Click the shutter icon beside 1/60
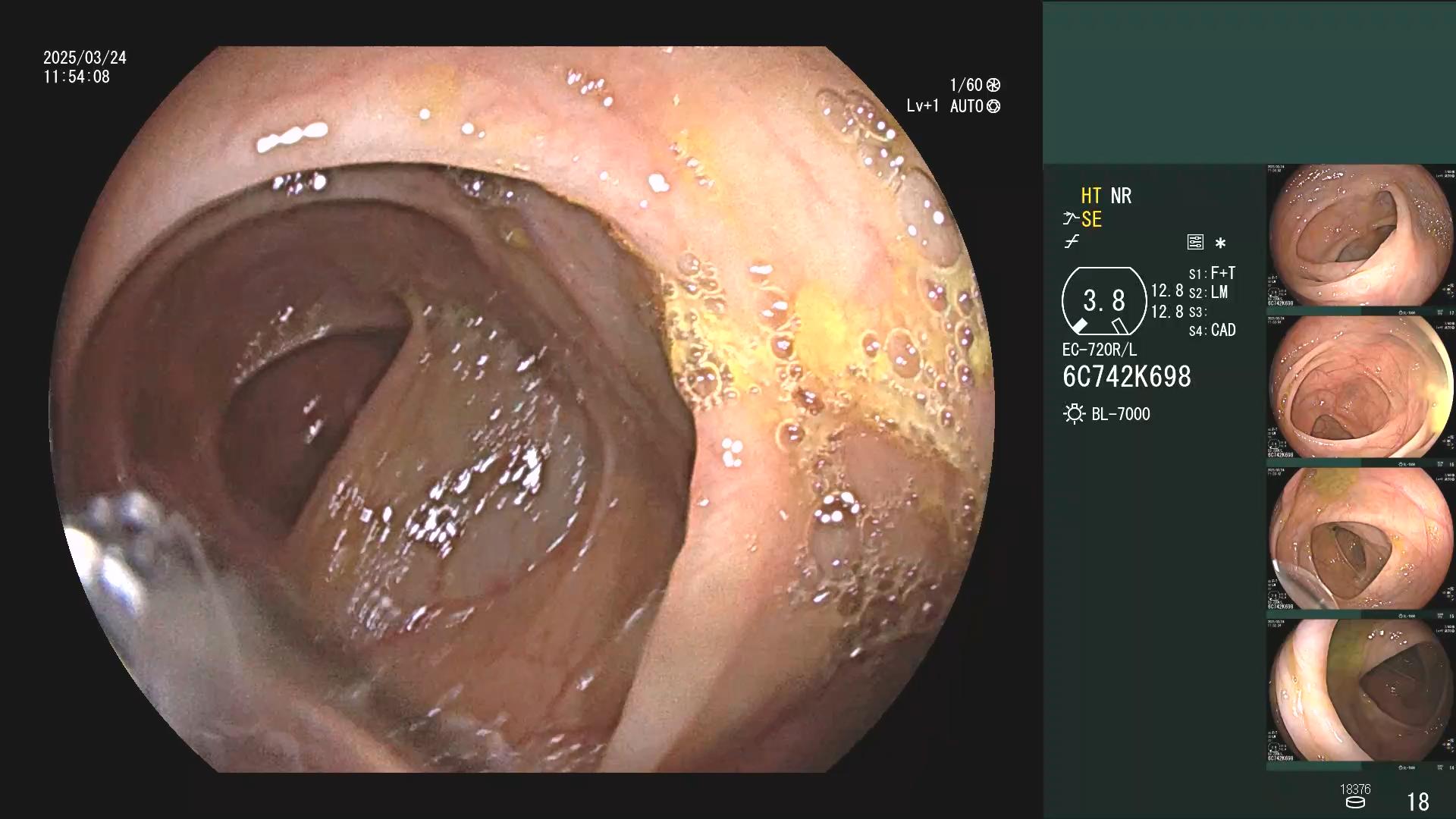1456x819 pixels. click(x=993, y=85)
